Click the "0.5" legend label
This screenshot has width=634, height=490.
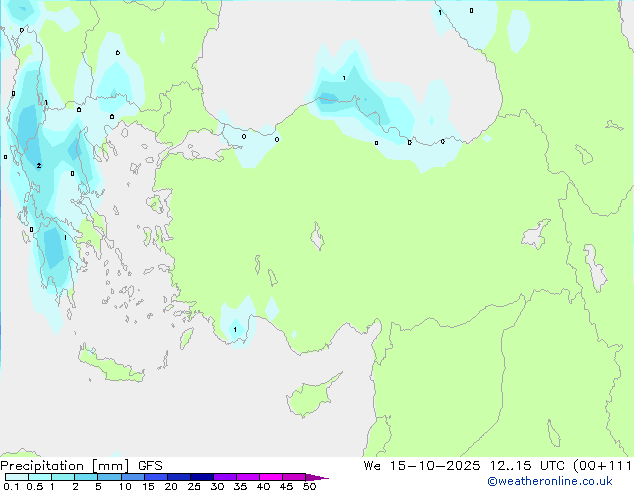point(34,486)
